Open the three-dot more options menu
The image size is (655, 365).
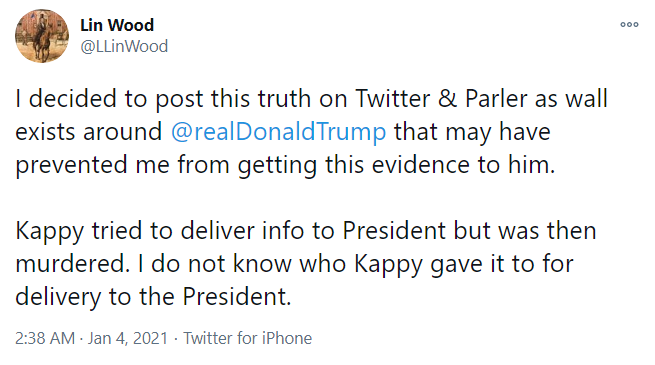(x=629, y=25)
